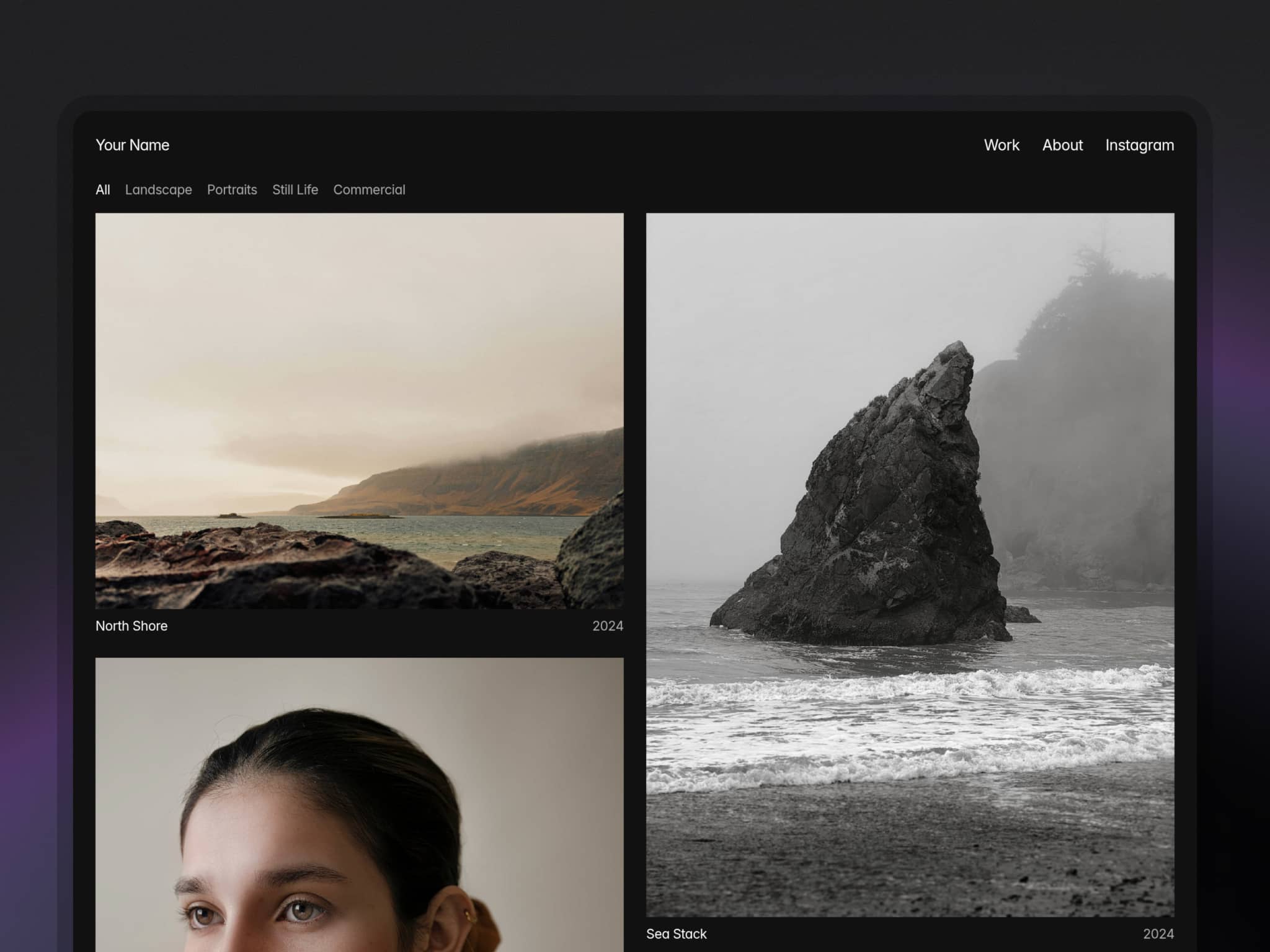
Task: Filter gallery by Portraits
Action: pyautogui.click(x=232, y=190)
